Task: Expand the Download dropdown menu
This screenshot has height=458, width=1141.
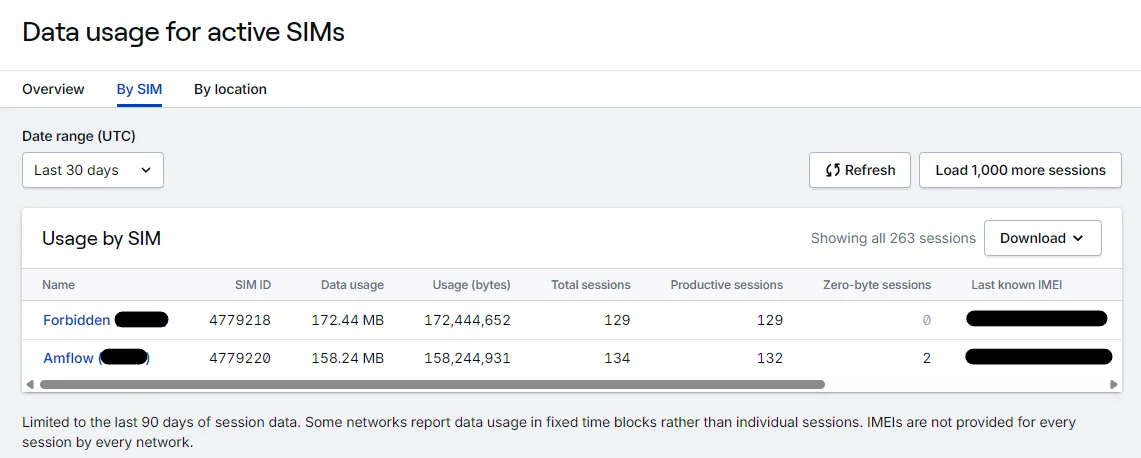Action: pos(1042,238)
